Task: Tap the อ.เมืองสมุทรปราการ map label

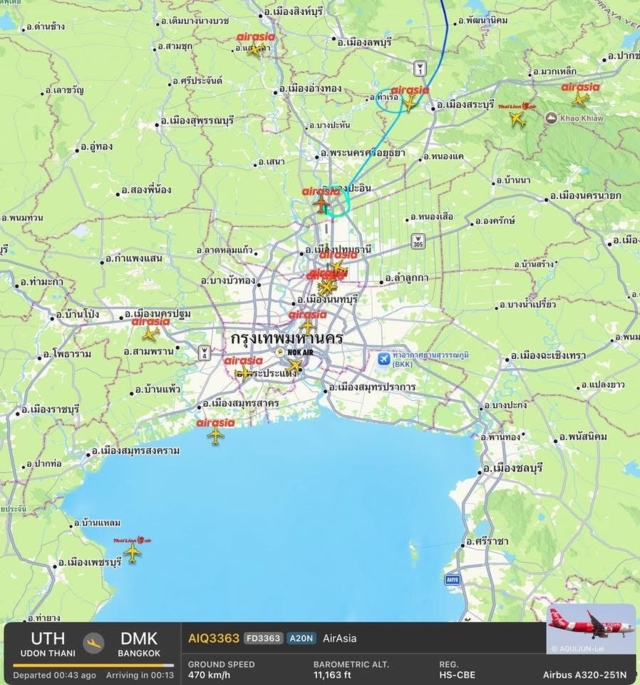Action: coord(372,387)
